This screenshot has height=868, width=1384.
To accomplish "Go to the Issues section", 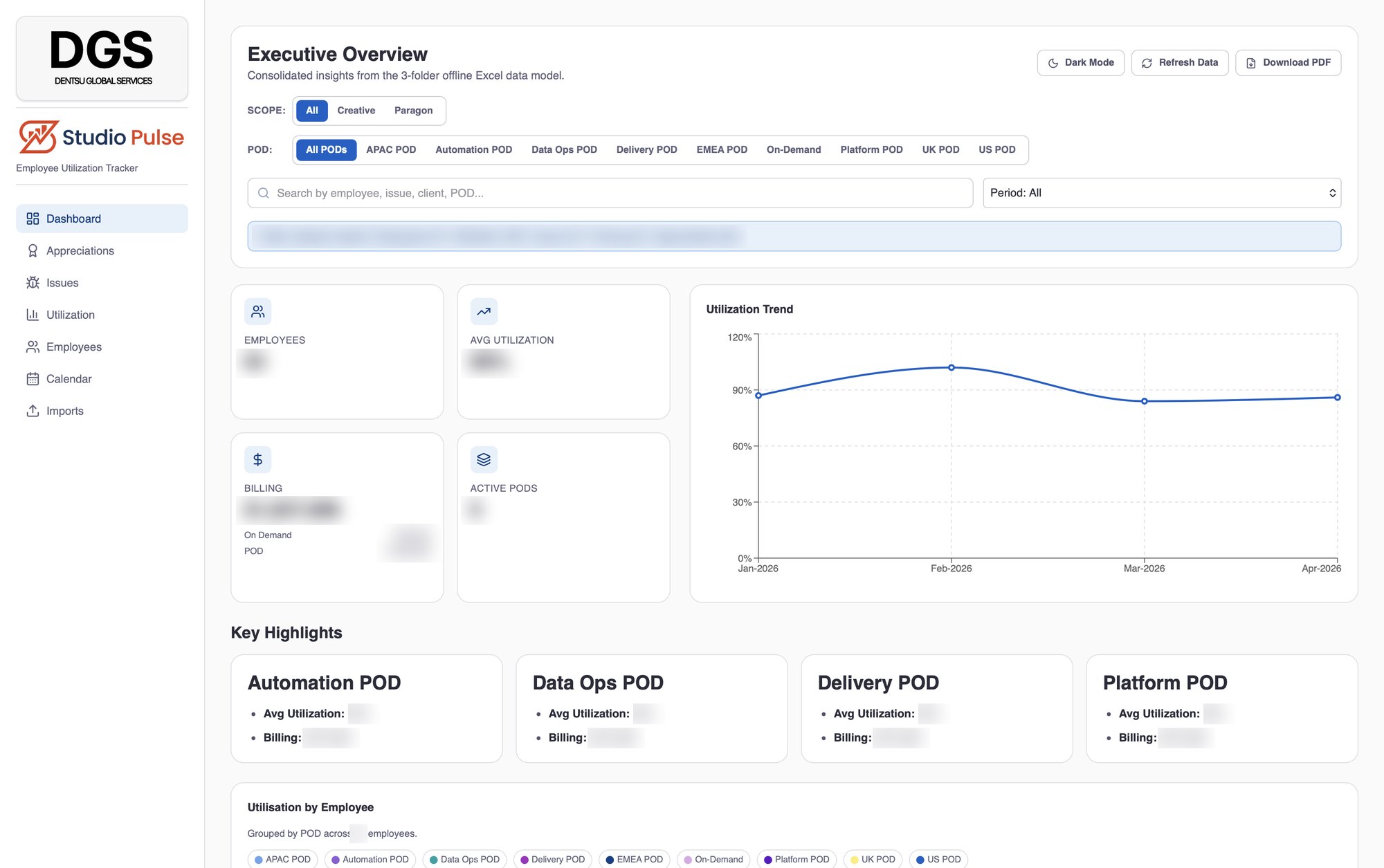I will 102,283.
